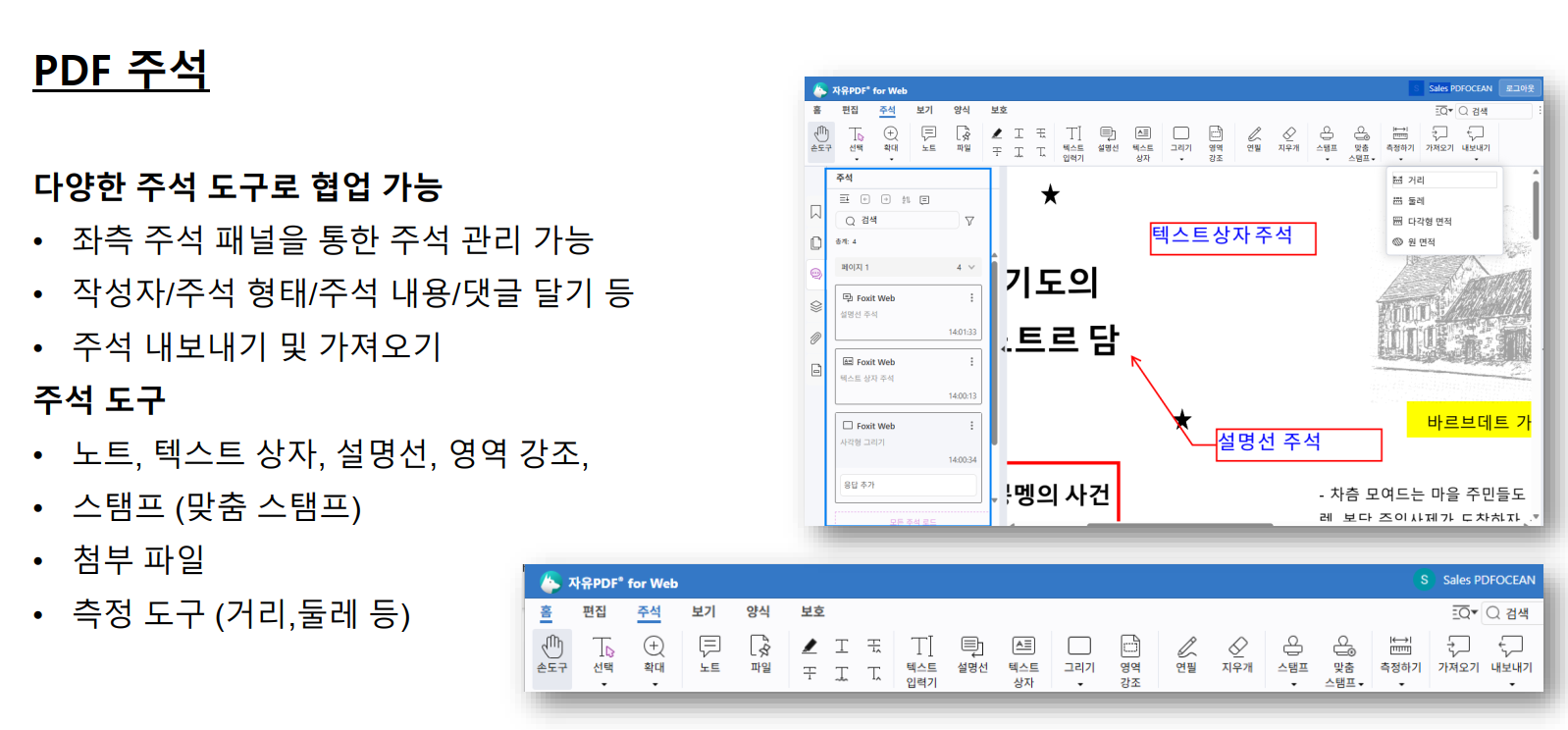
Task: Open the 편집 tab in bottom toolbar
Action: [x=595, y=611]
